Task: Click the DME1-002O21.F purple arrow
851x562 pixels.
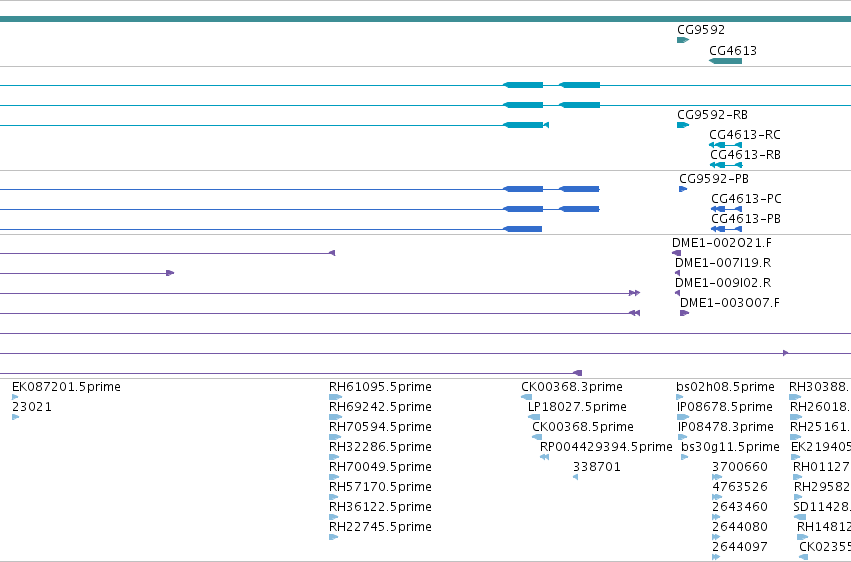Action: pos(676,253)
